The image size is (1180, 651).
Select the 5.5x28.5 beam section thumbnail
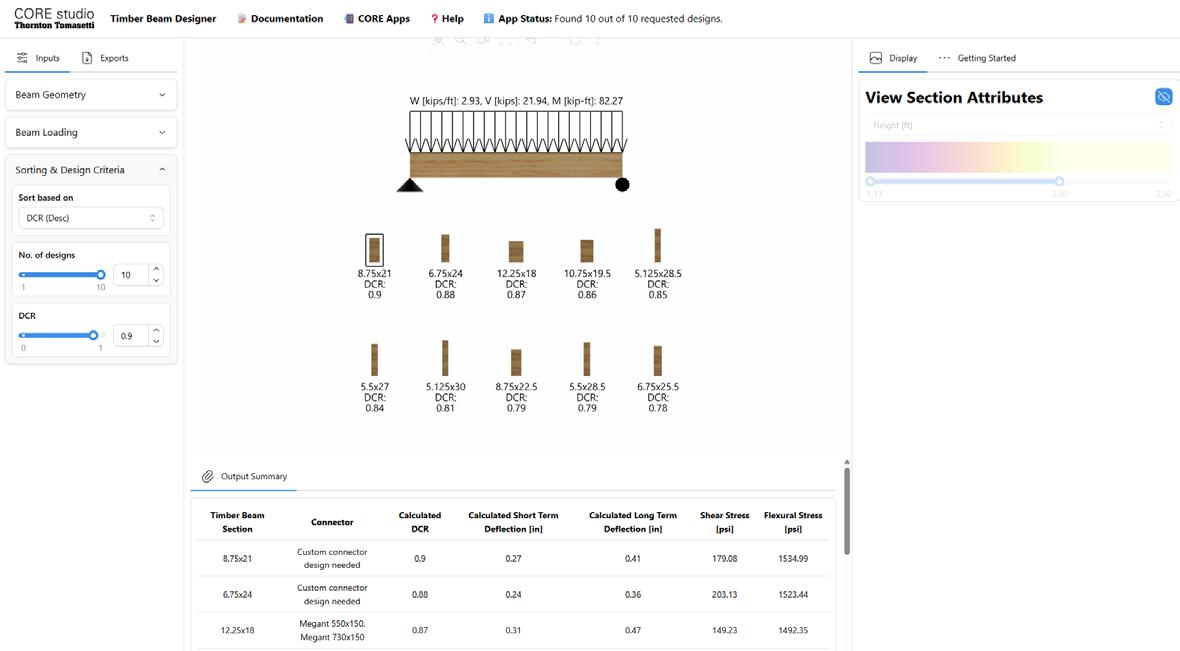pyautogui.click(x=587, y=359)
